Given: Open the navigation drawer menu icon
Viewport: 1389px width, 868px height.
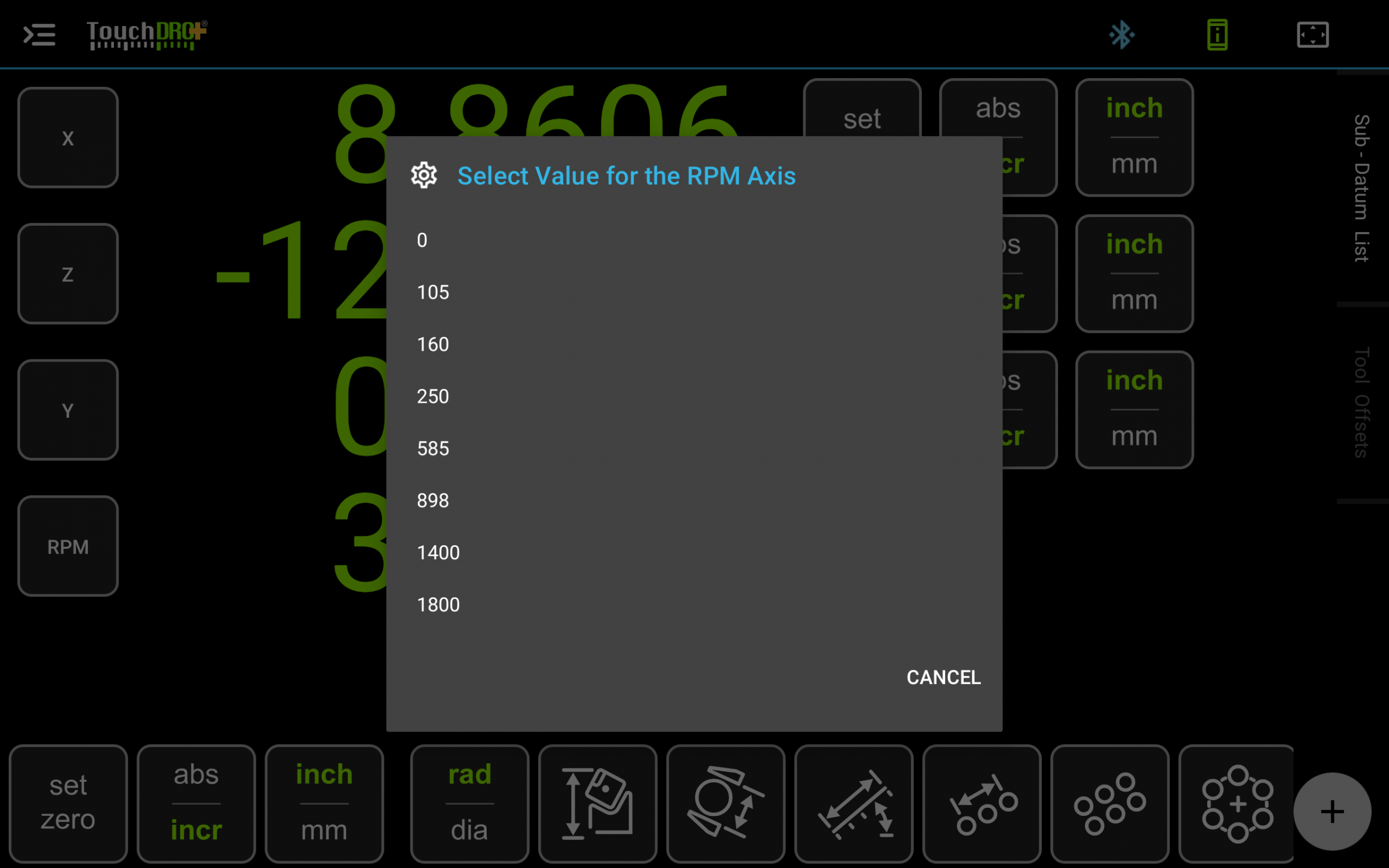Looking at the screenshot, I should [39, 35].
